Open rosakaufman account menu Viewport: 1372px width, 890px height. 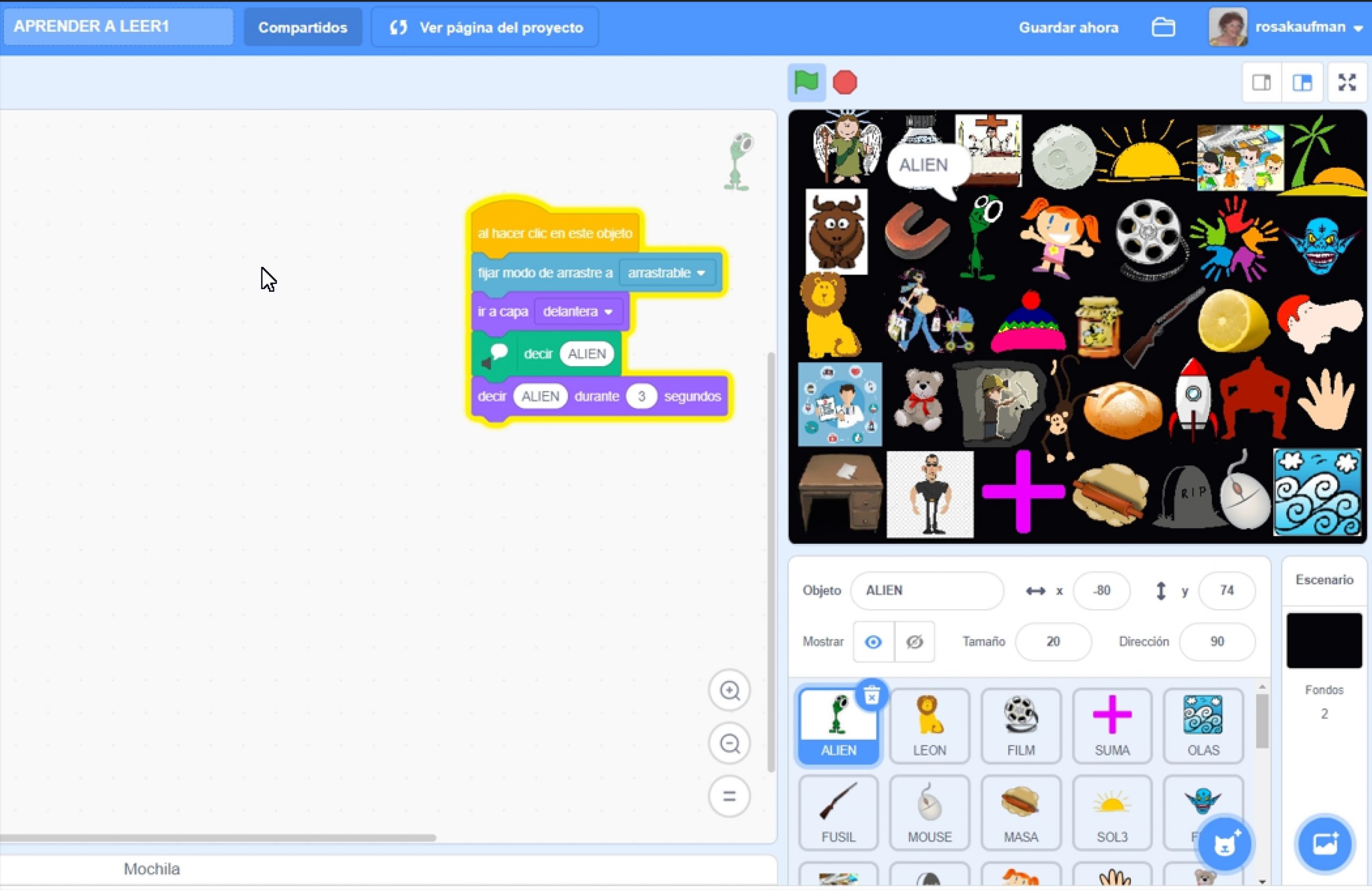(1309, 27)
